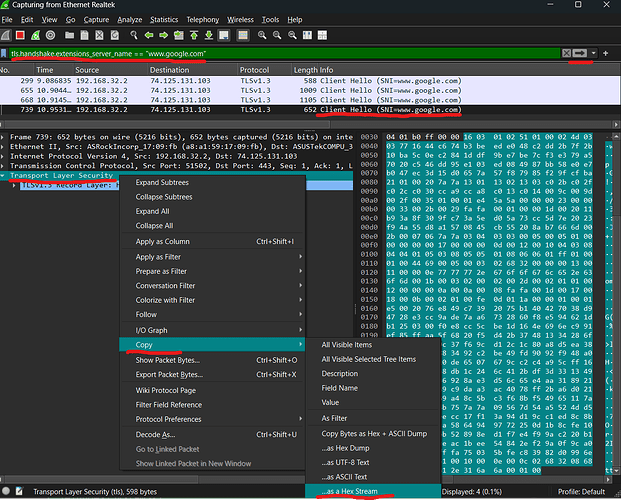Stop the running capture with red square
This screenshot has width=621, height=500.
click(x=20, y=35)
